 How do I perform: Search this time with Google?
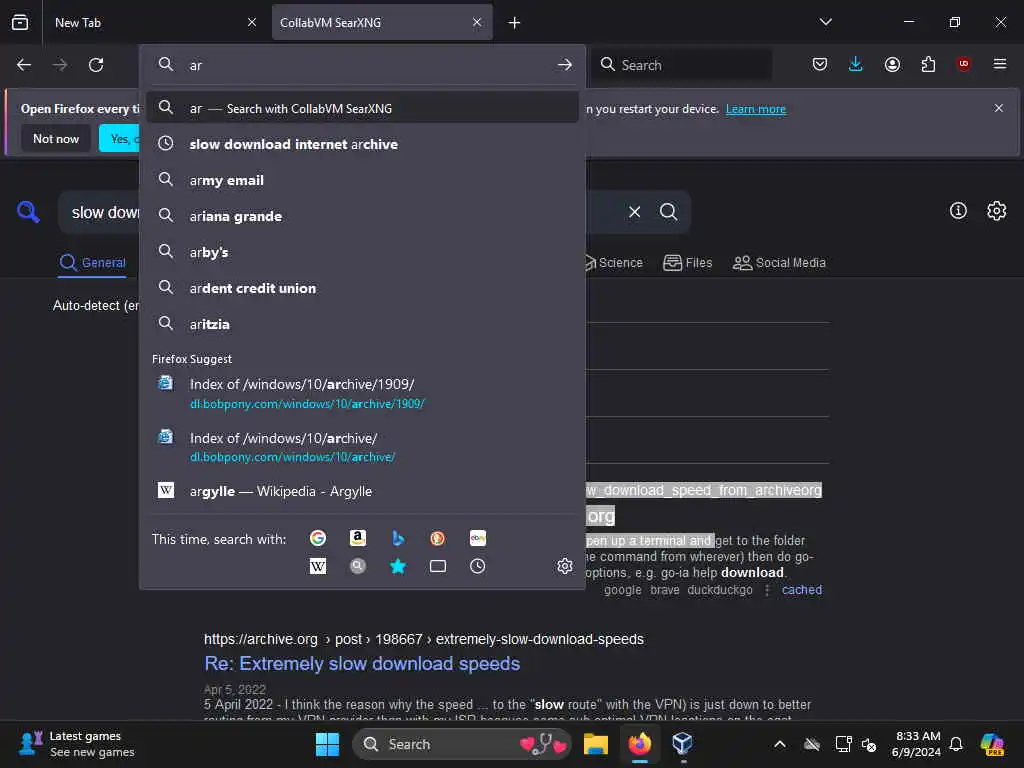coord(318,538)
